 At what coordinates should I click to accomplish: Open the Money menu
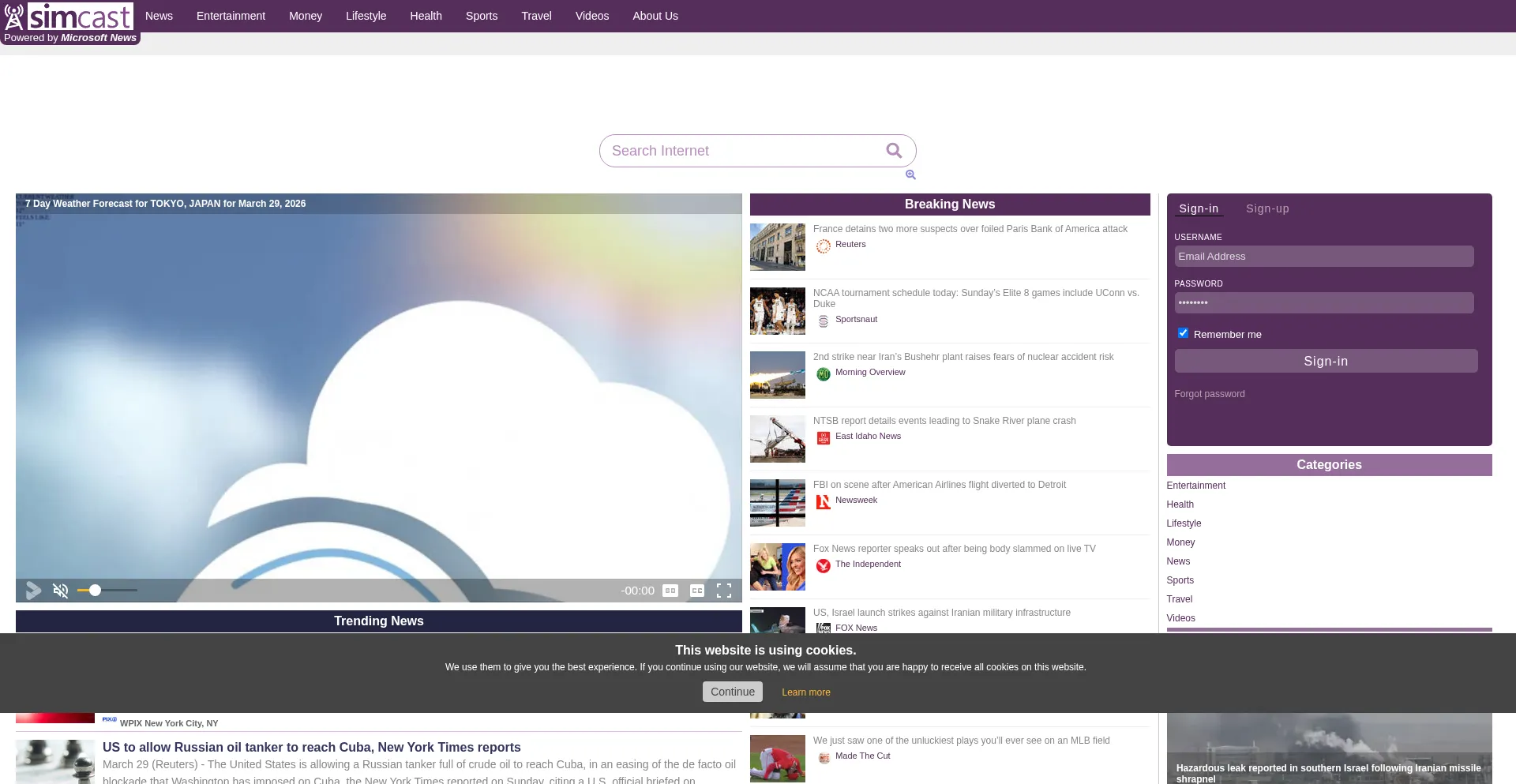click(x=306, y=16)
